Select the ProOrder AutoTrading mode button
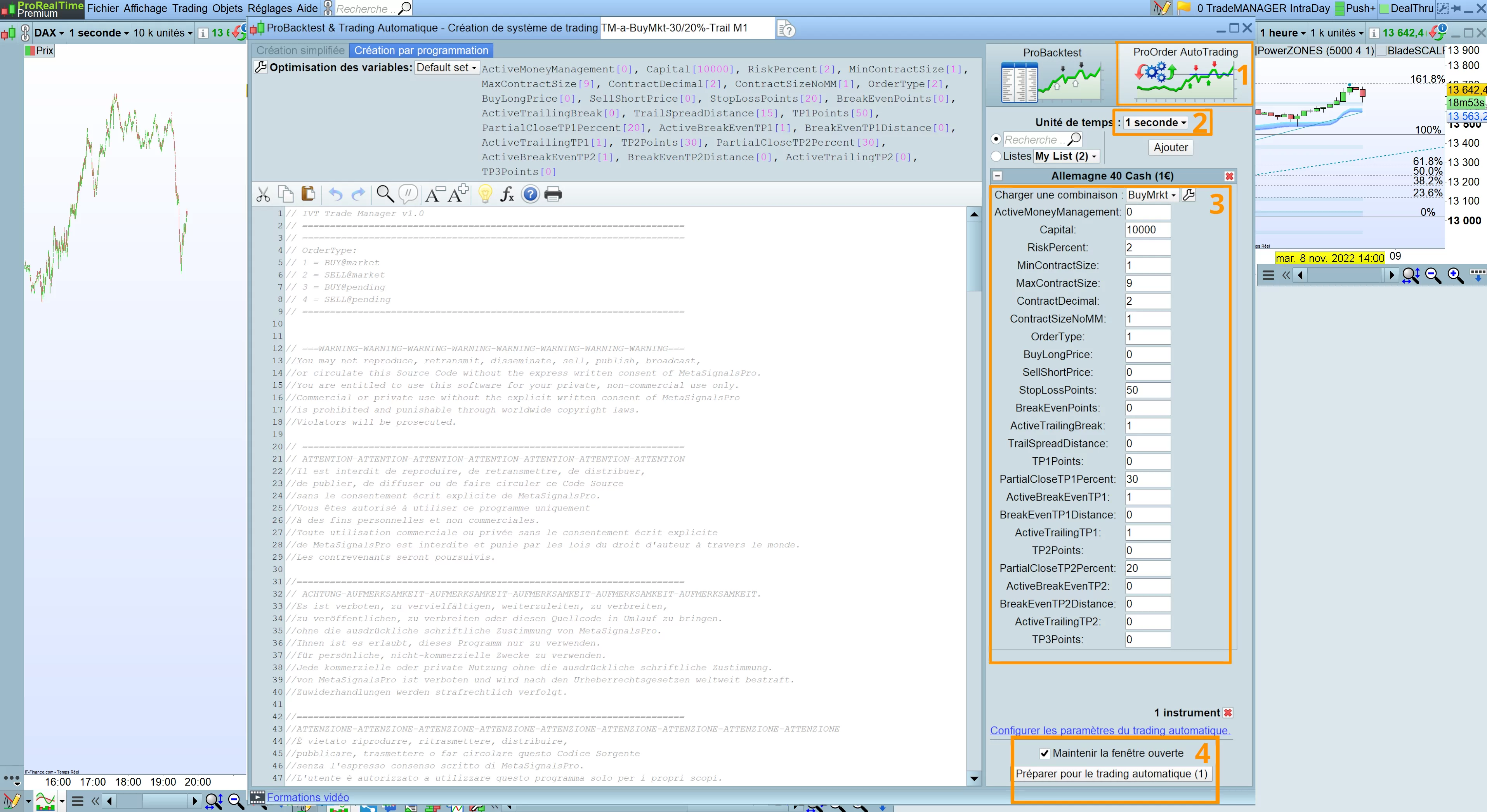This screenshot has height=812, width=1487. [x=1185, y=74]
